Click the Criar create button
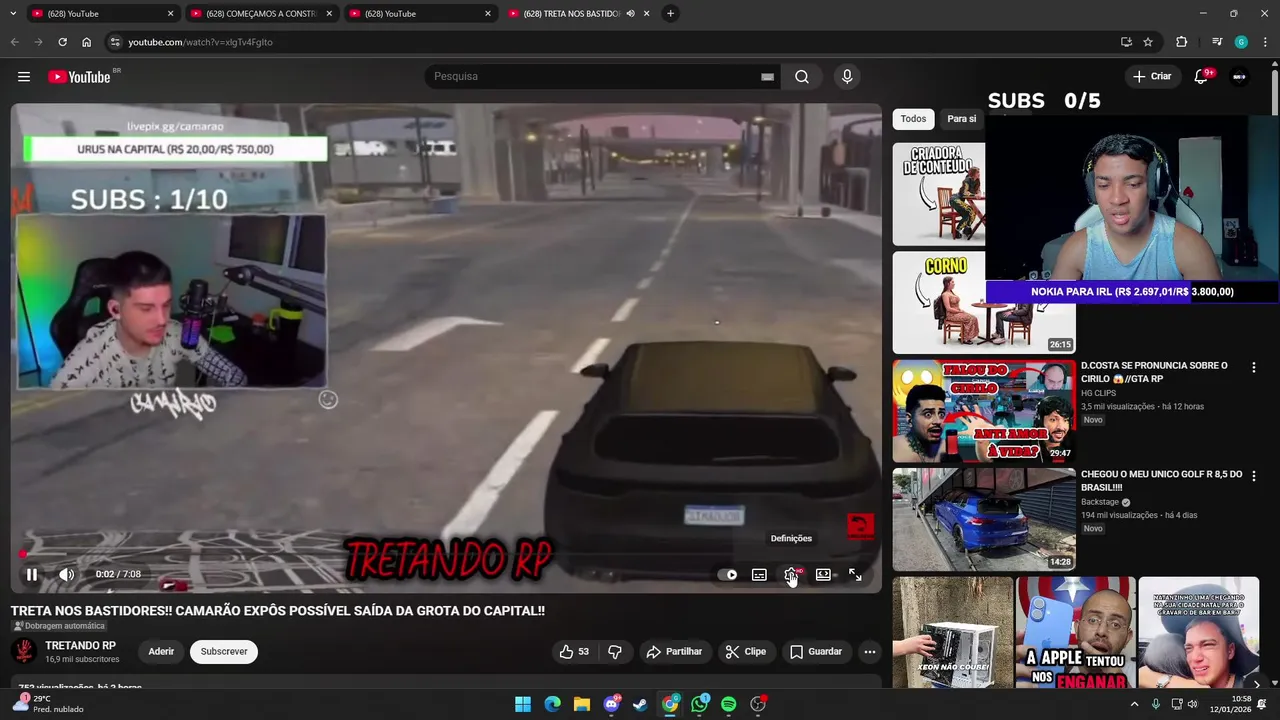Image resolution: width=1280 pixels, height=720 pixels. click(1152, 77)
